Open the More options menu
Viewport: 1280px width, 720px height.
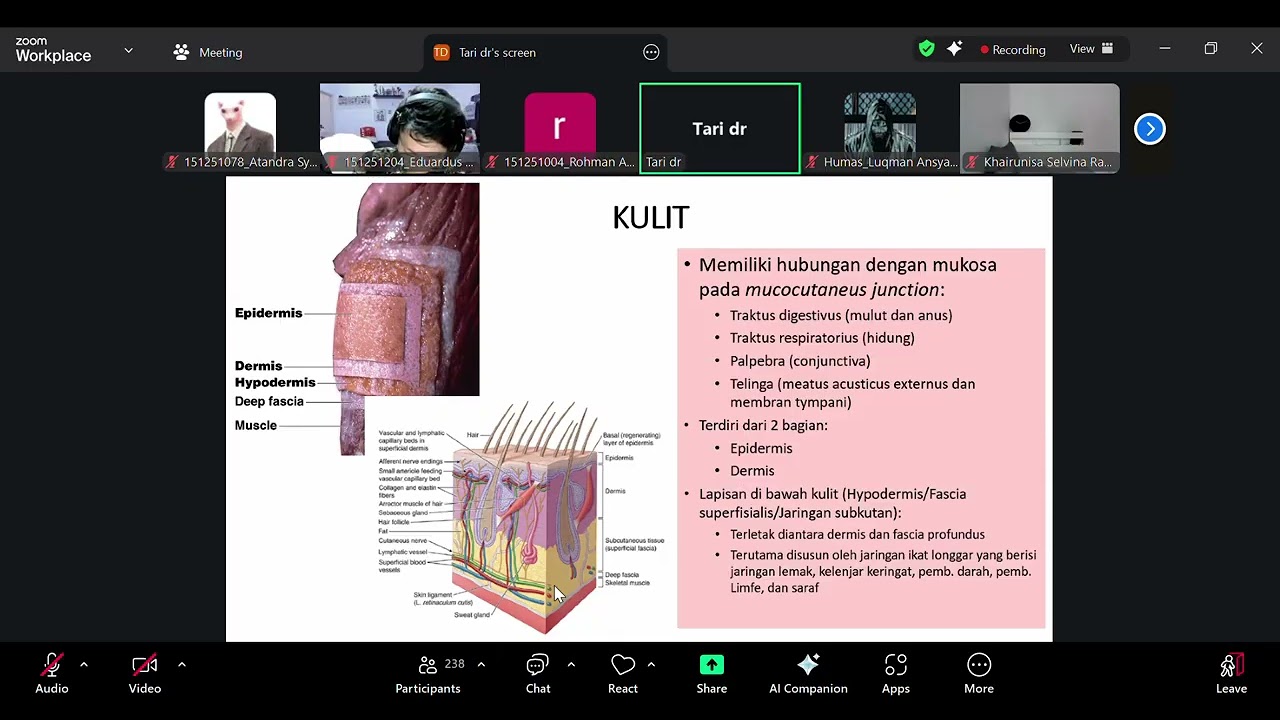point(979,674)
